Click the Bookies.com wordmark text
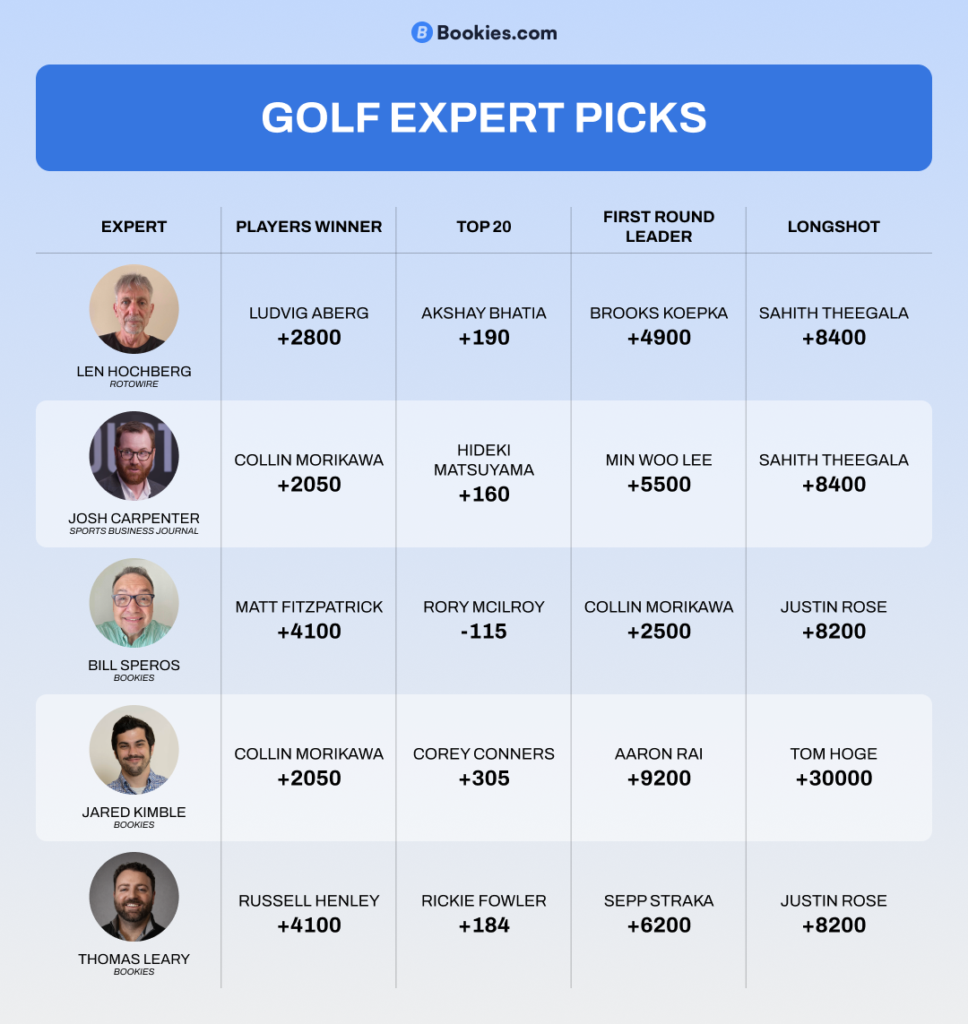The width and height of the screenshot is (968, 1024). 497,33
